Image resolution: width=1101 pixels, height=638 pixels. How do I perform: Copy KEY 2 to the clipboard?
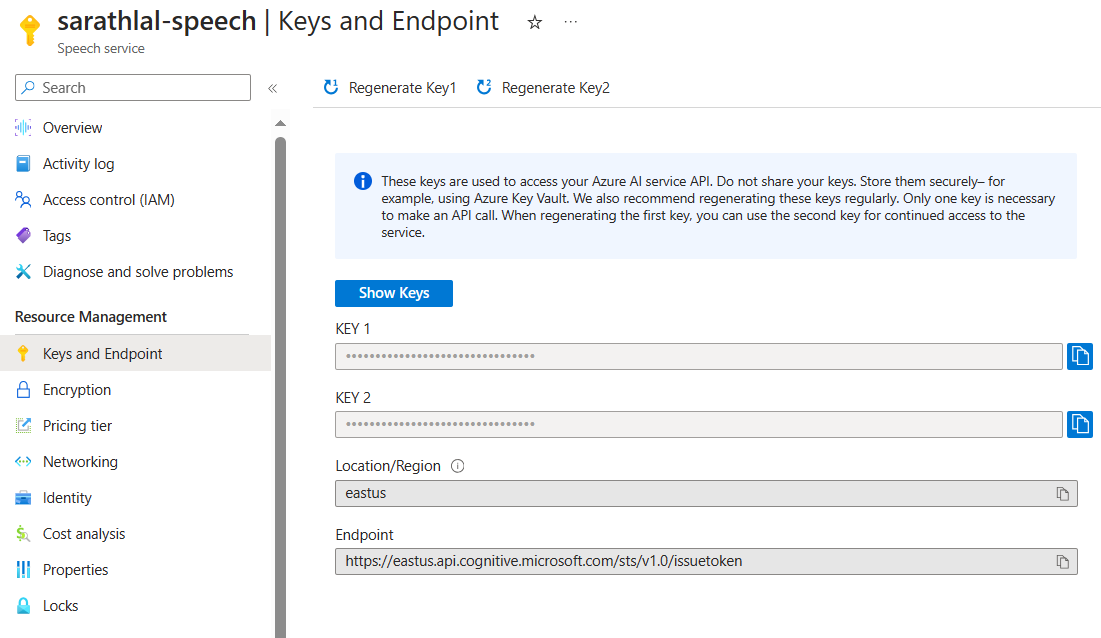(x=1080, y=424)
